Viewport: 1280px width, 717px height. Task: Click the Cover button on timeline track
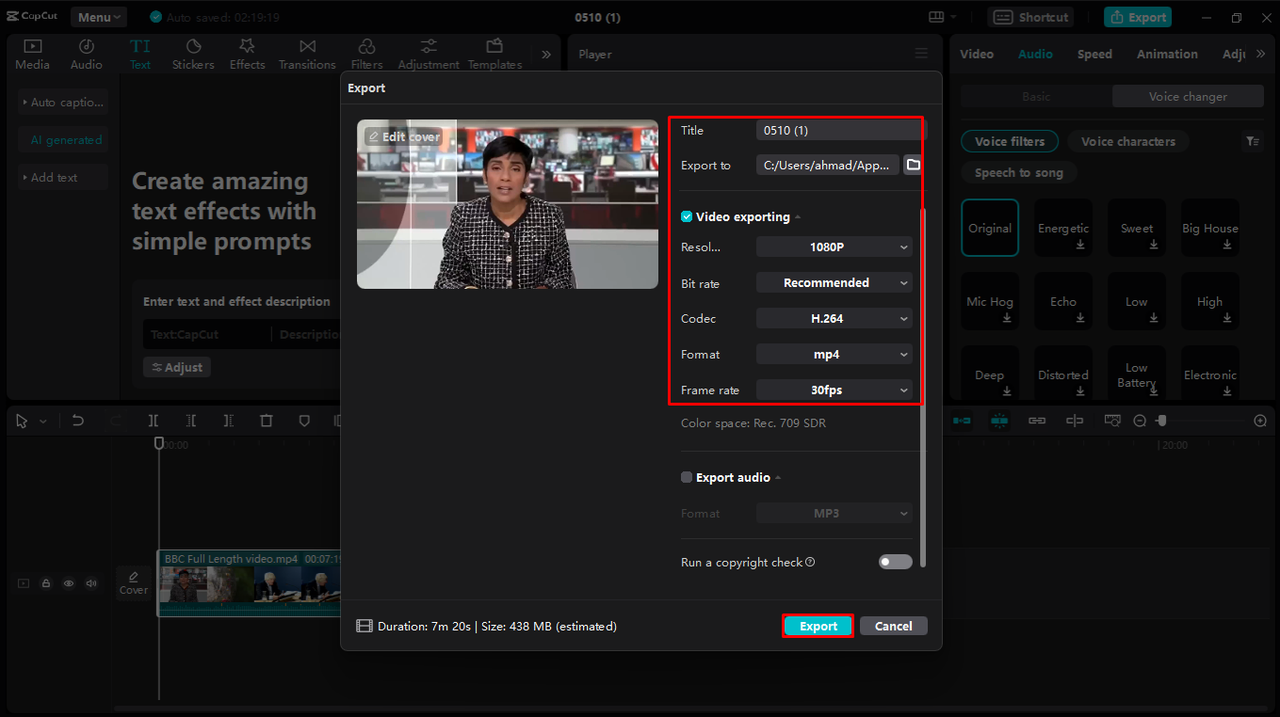[x=133, y=583]
